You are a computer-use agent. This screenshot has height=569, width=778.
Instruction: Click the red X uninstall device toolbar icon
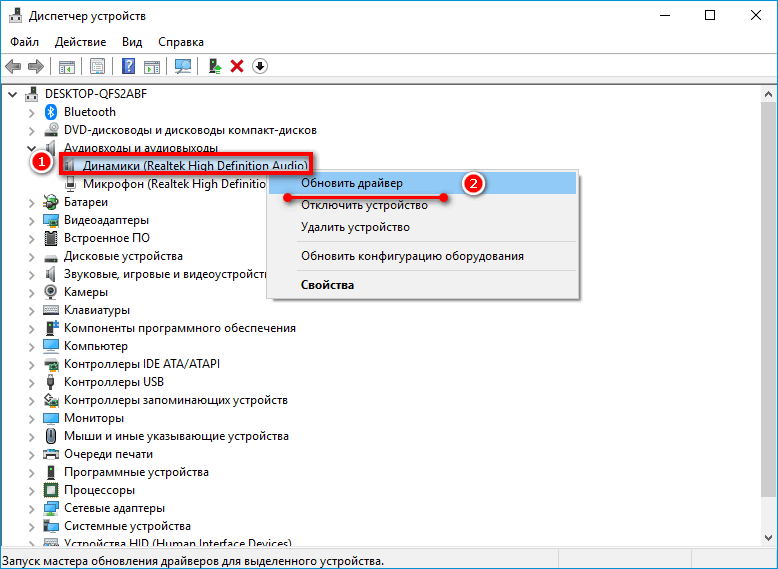point(237,66)
